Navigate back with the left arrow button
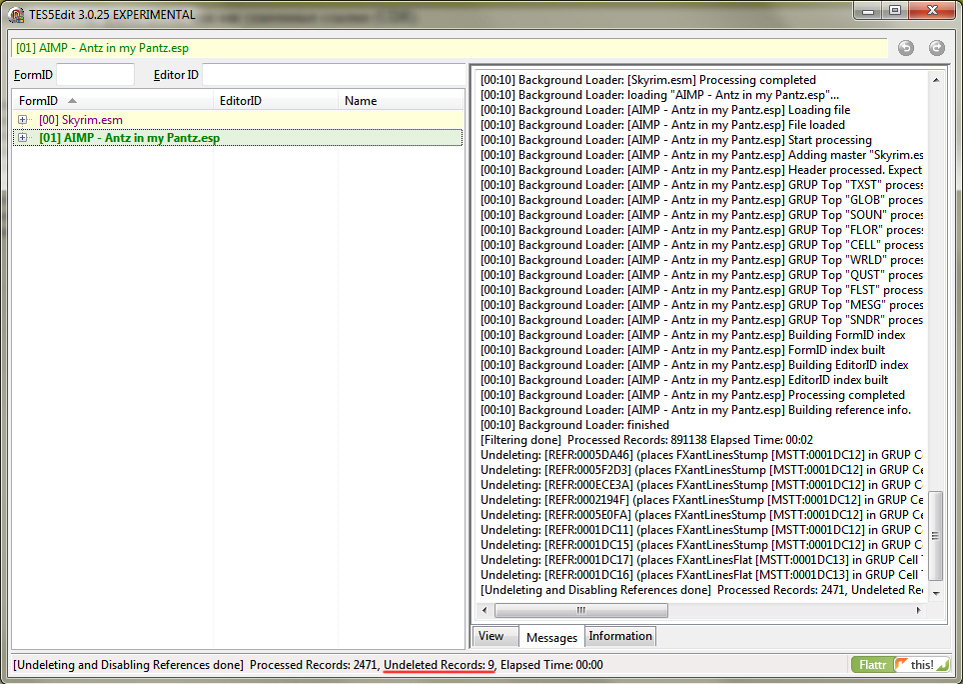Image resolution: width=963 pixels, height=684 pixels. tap(906, 48)
